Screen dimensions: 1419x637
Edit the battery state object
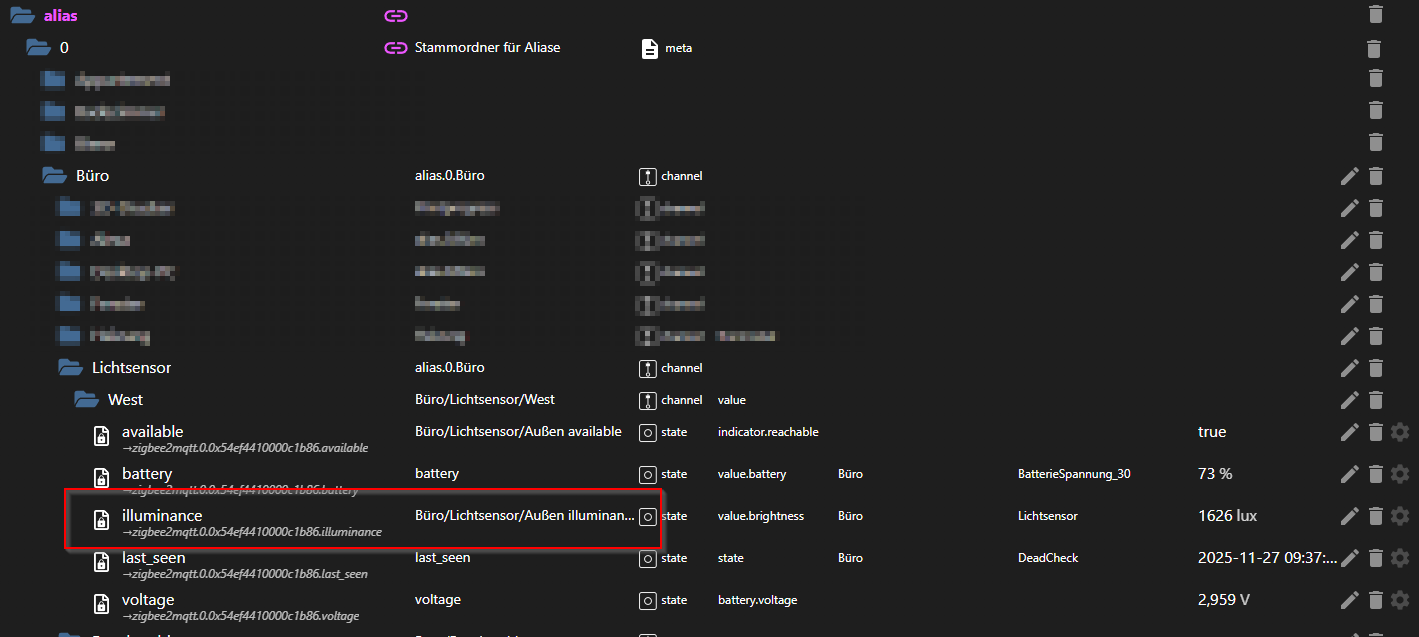coord(1349,474)
